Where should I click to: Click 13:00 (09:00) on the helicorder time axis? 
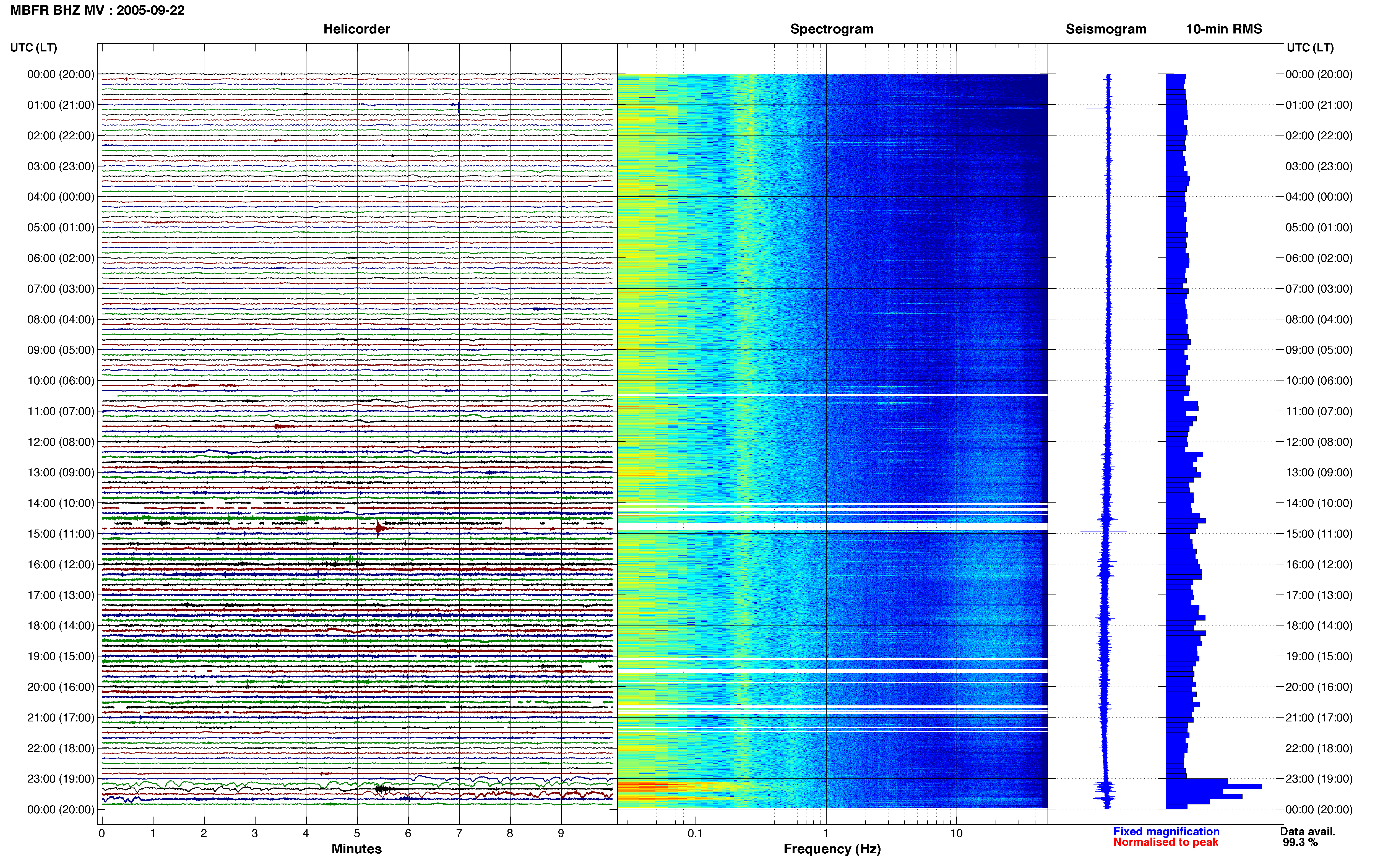[61, 473]
